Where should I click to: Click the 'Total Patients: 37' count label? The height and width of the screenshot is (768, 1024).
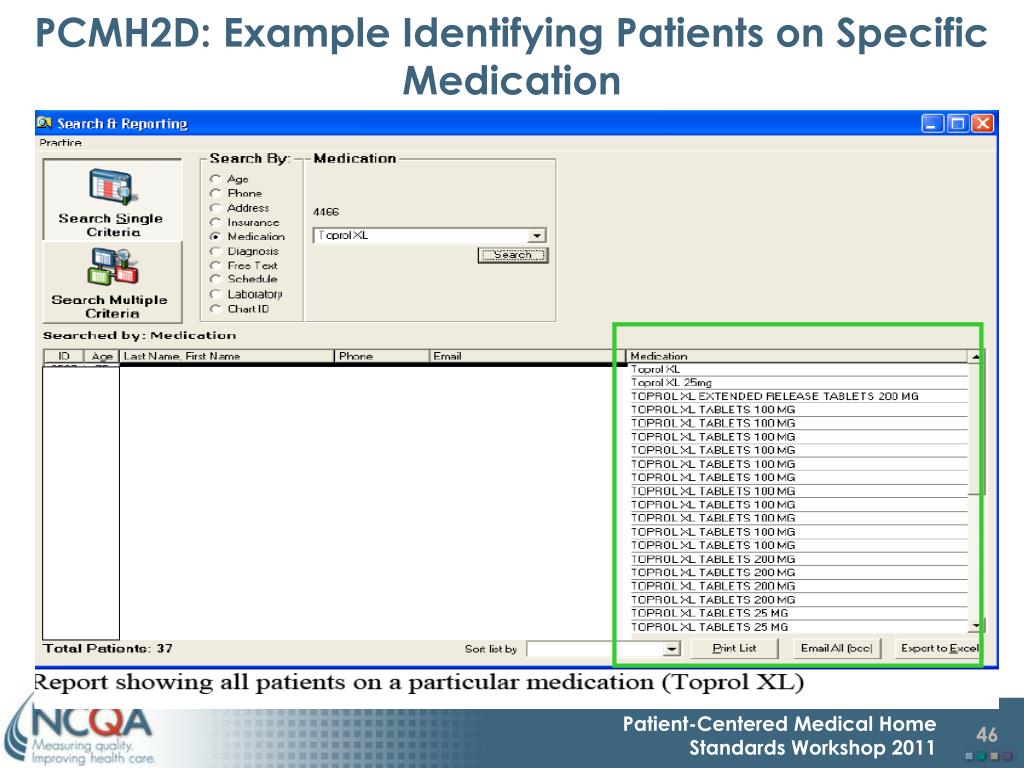coord(108,648)
